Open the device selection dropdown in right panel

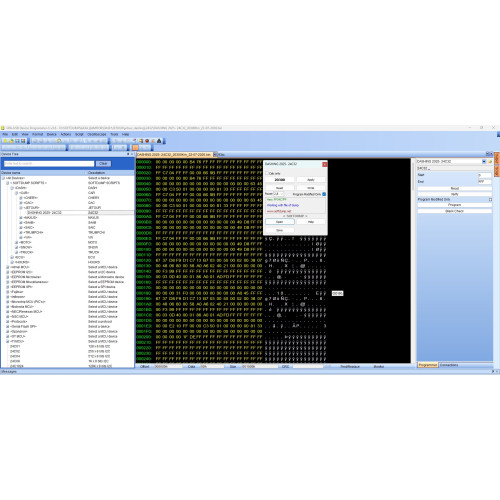[x=484, y=161]
